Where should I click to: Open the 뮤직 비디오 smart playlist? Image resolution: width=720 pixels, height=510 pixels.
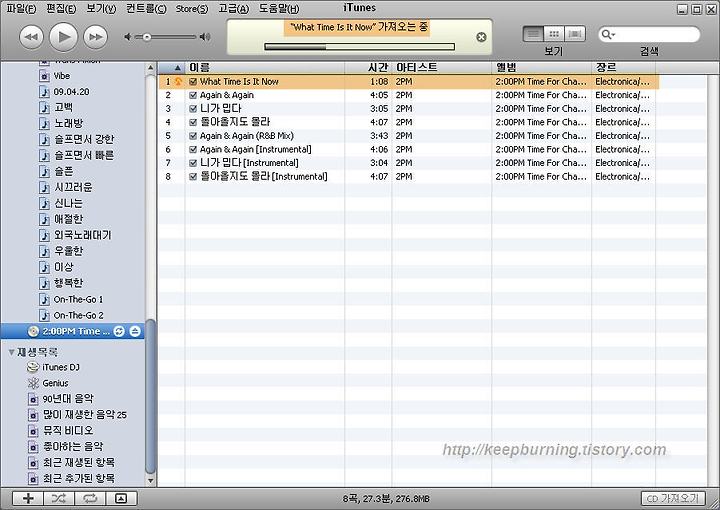coord(61,431)
